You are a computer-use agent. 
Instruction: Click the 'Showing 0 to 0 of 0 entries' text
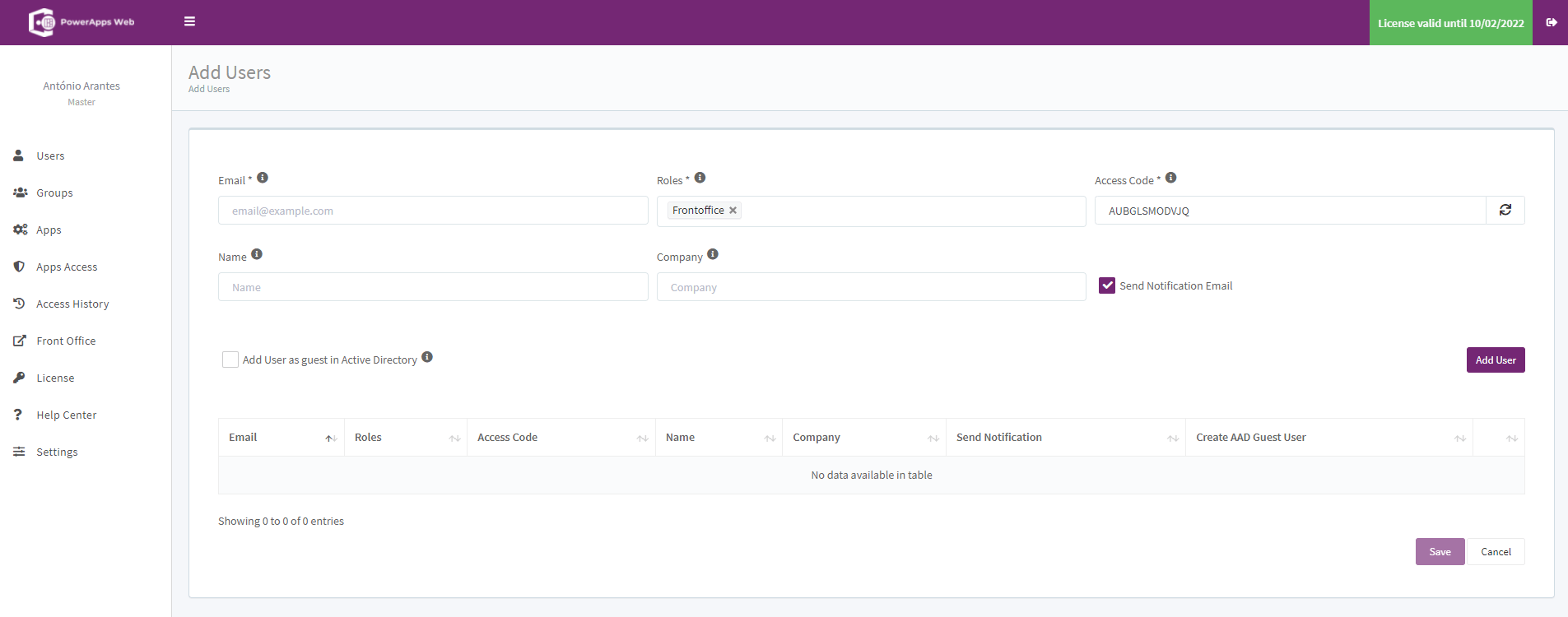tap(281, 521)
